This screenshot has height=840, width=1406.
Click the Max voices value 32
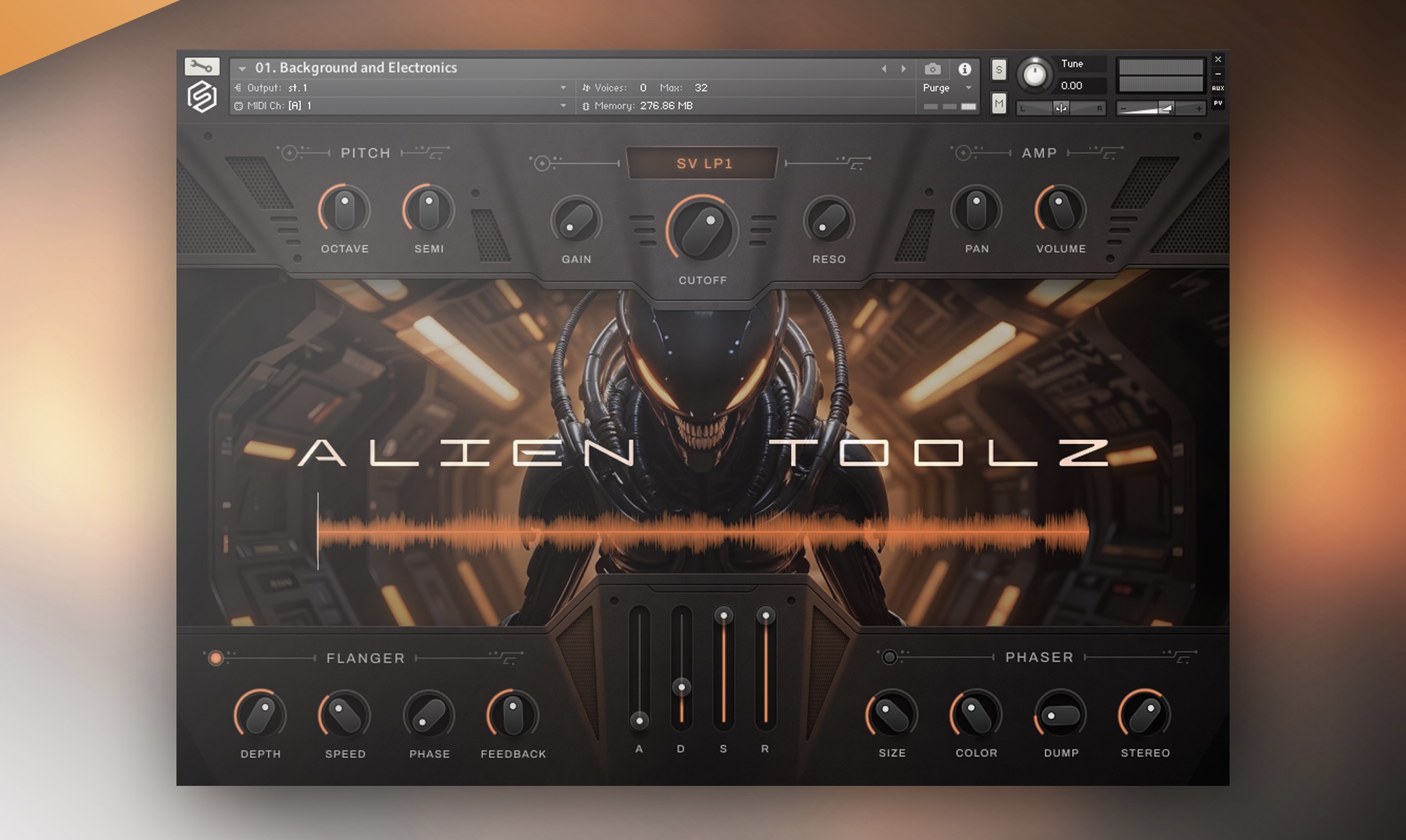coord(701,88)
